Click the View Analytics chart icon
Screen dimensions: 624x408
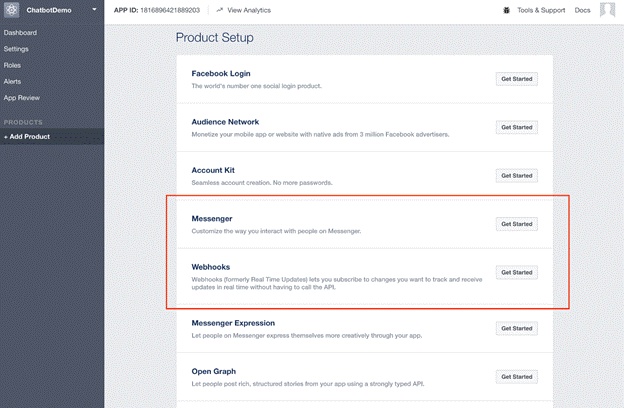tap(219, 10)
